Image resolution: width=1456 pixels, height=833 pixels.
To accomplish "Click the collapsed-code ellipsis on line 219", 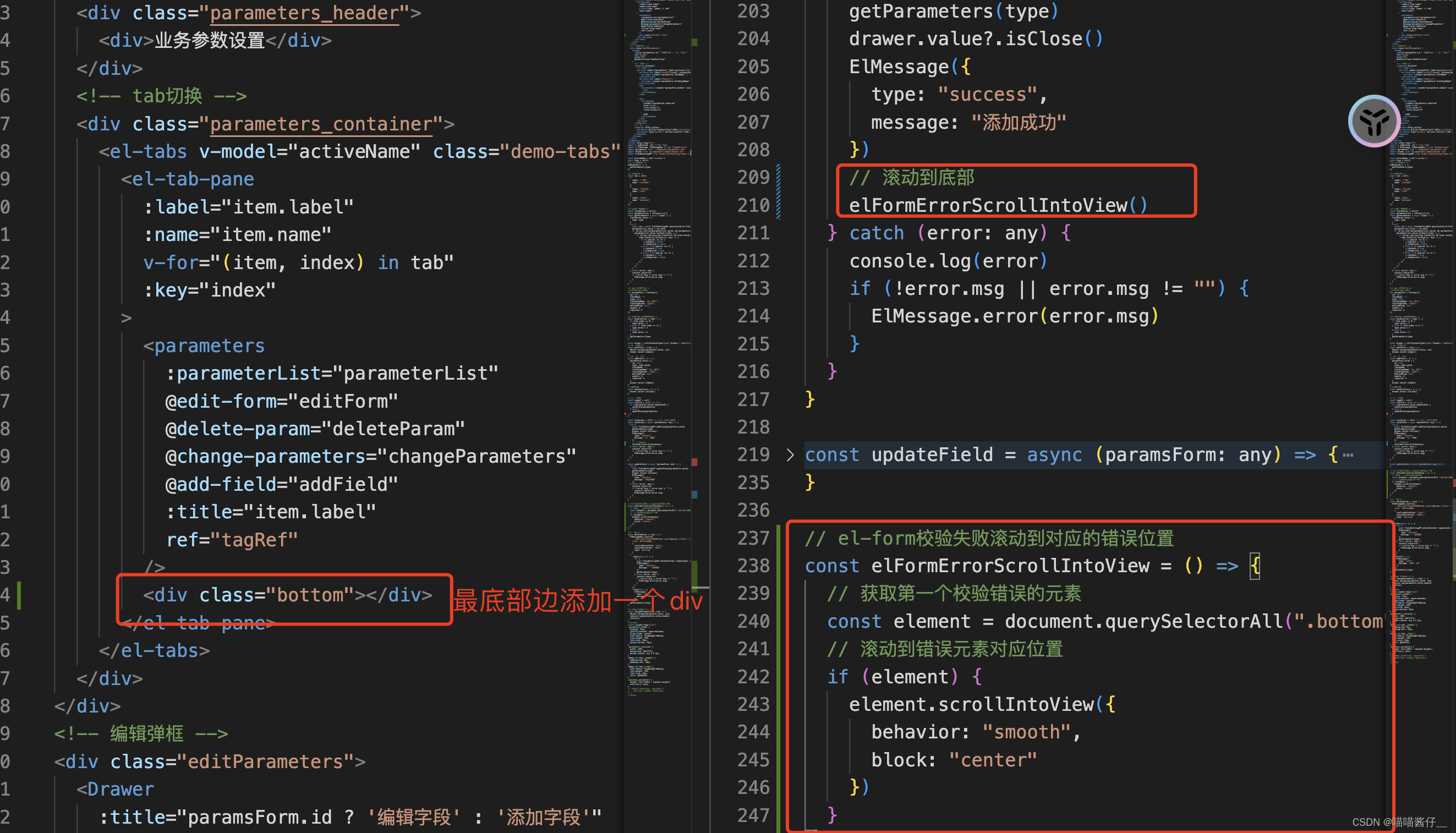I will point(1348,456).
